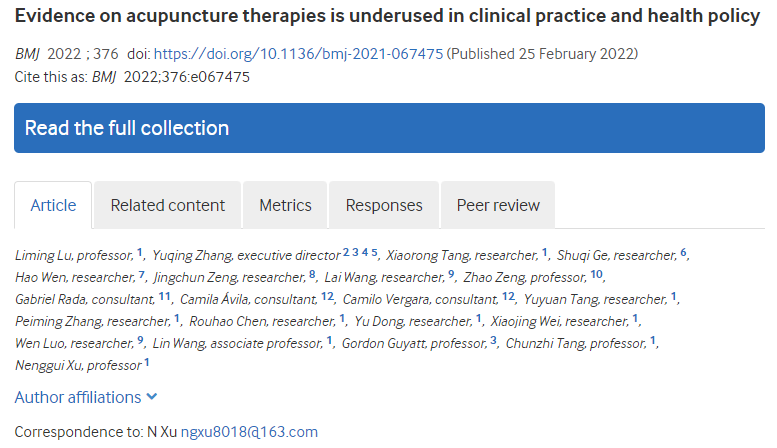Click affiliation superscript 1 after Liming Lu
This screenshot has width=777, height=448.
click(x=140, y=252)
